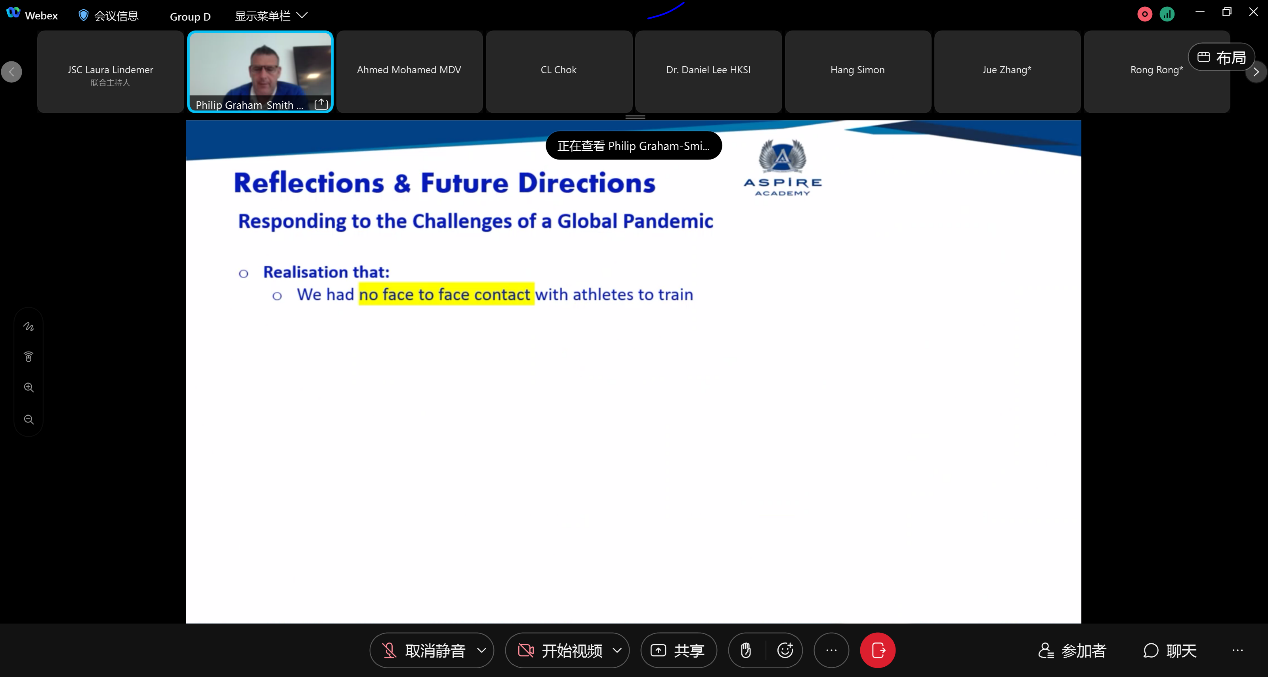1268x677 pixels.
Task: Click the remote control mouse icon
Action: tap(29, 357)
